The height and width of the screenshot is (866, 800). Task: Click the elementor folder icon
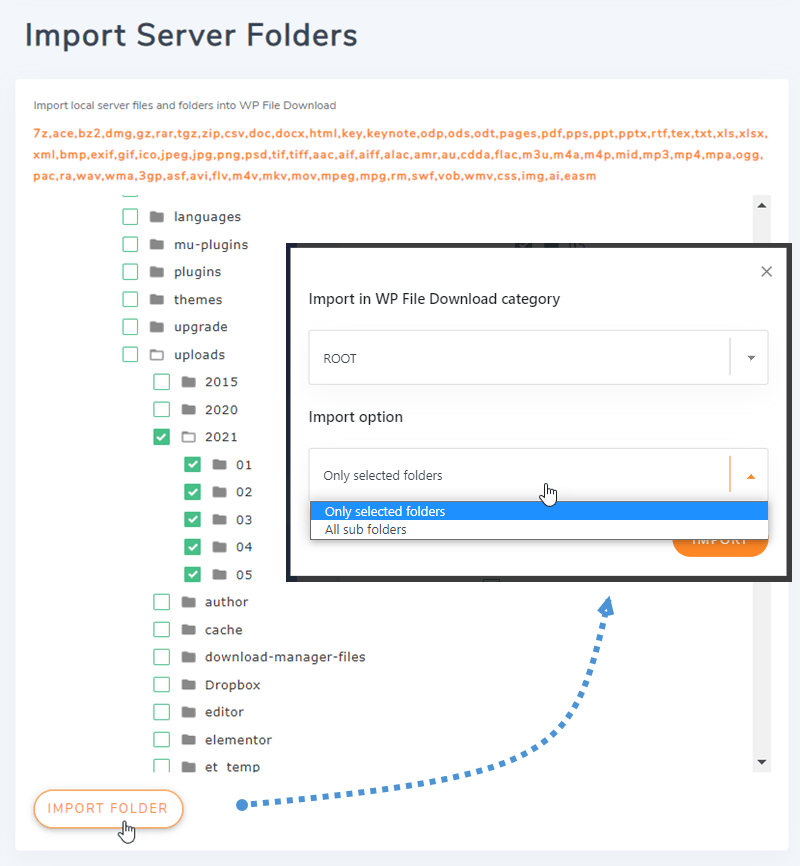point(188,740)
